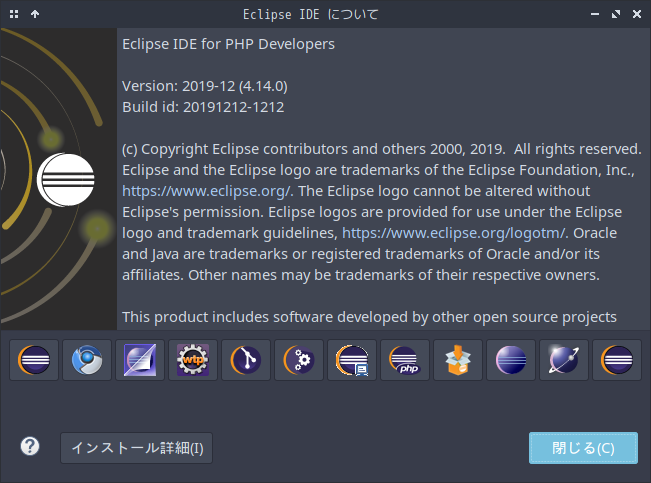Image resolution: width=651 pixels, height=483 pixels.
Task: Open インストール詳細(I) installation details
Action: coord(137,448)
